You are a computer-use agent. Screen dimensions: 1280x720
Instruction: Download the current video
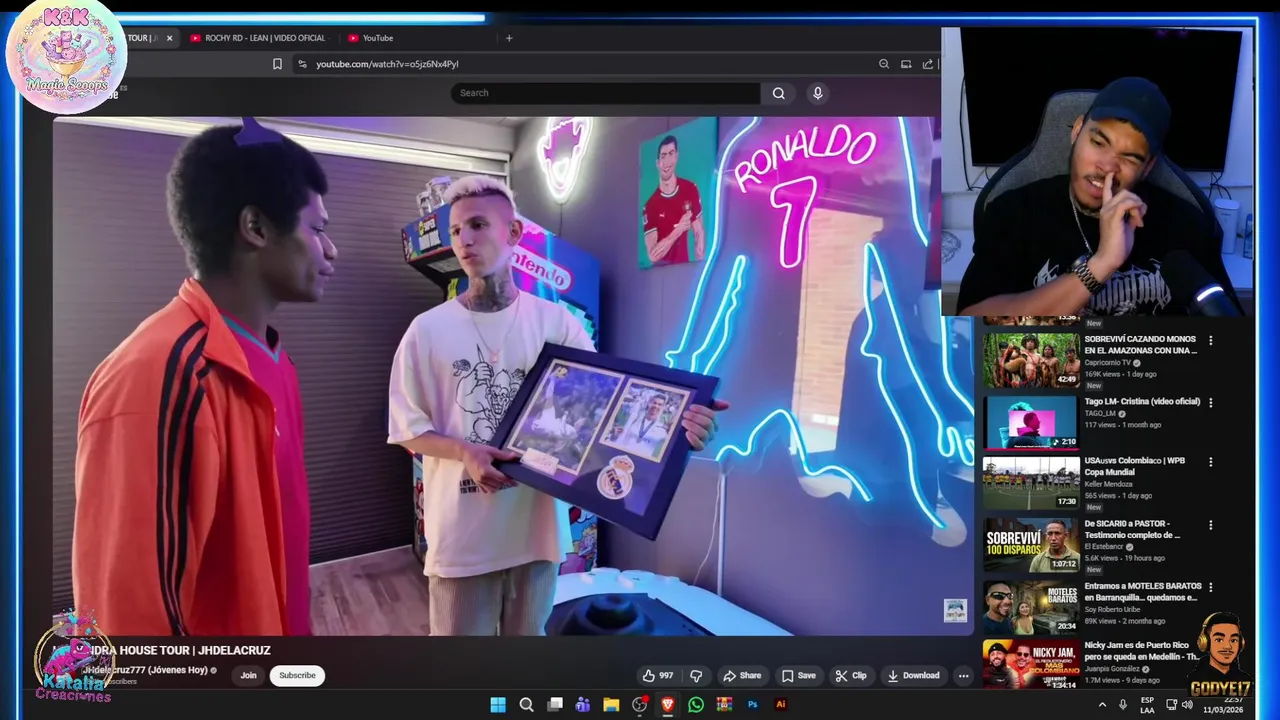[914, 676]
